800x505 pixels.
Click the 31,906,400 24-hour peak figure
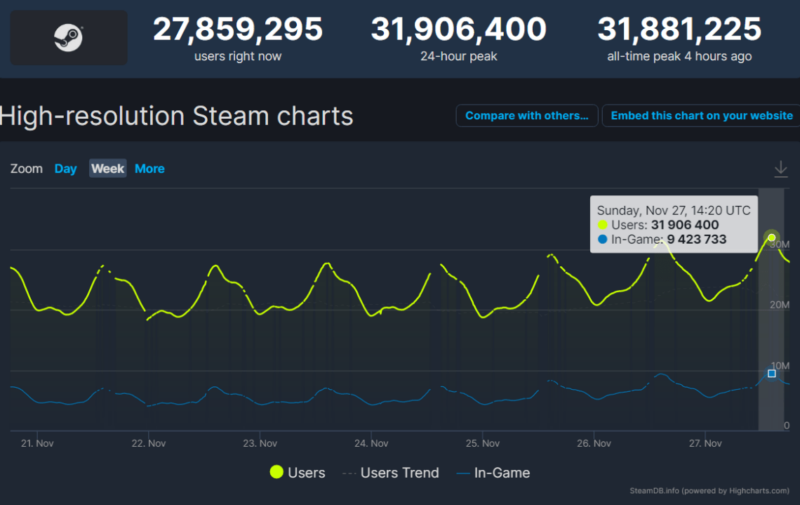(458, 29)
